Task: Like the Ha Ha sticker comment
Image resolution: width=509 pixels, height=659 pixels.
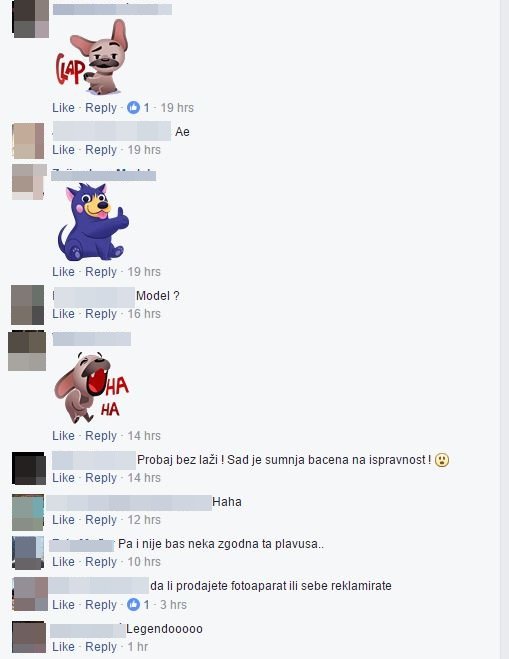Action: coord(63,435)
